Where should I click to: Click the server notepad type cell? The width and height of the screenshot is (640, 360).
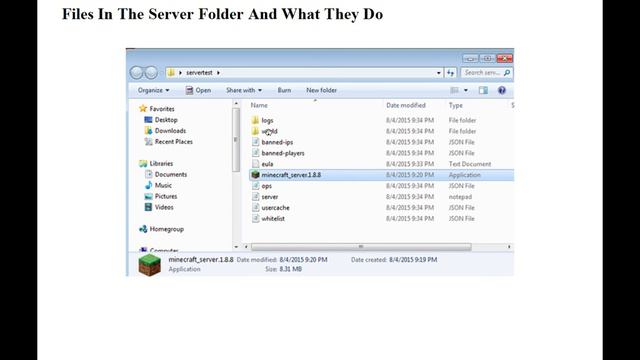pyautogui.click(x=460, y=197)
